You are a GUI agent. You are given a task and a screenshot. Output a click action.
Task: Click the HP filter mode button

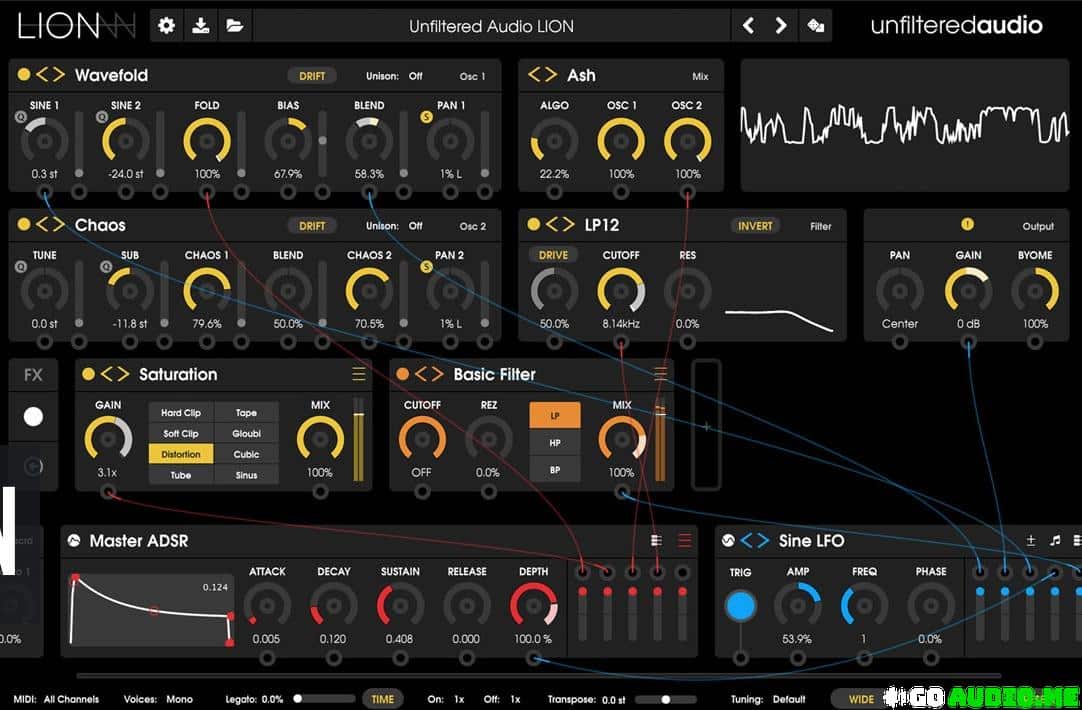click(x=554, y=442)
